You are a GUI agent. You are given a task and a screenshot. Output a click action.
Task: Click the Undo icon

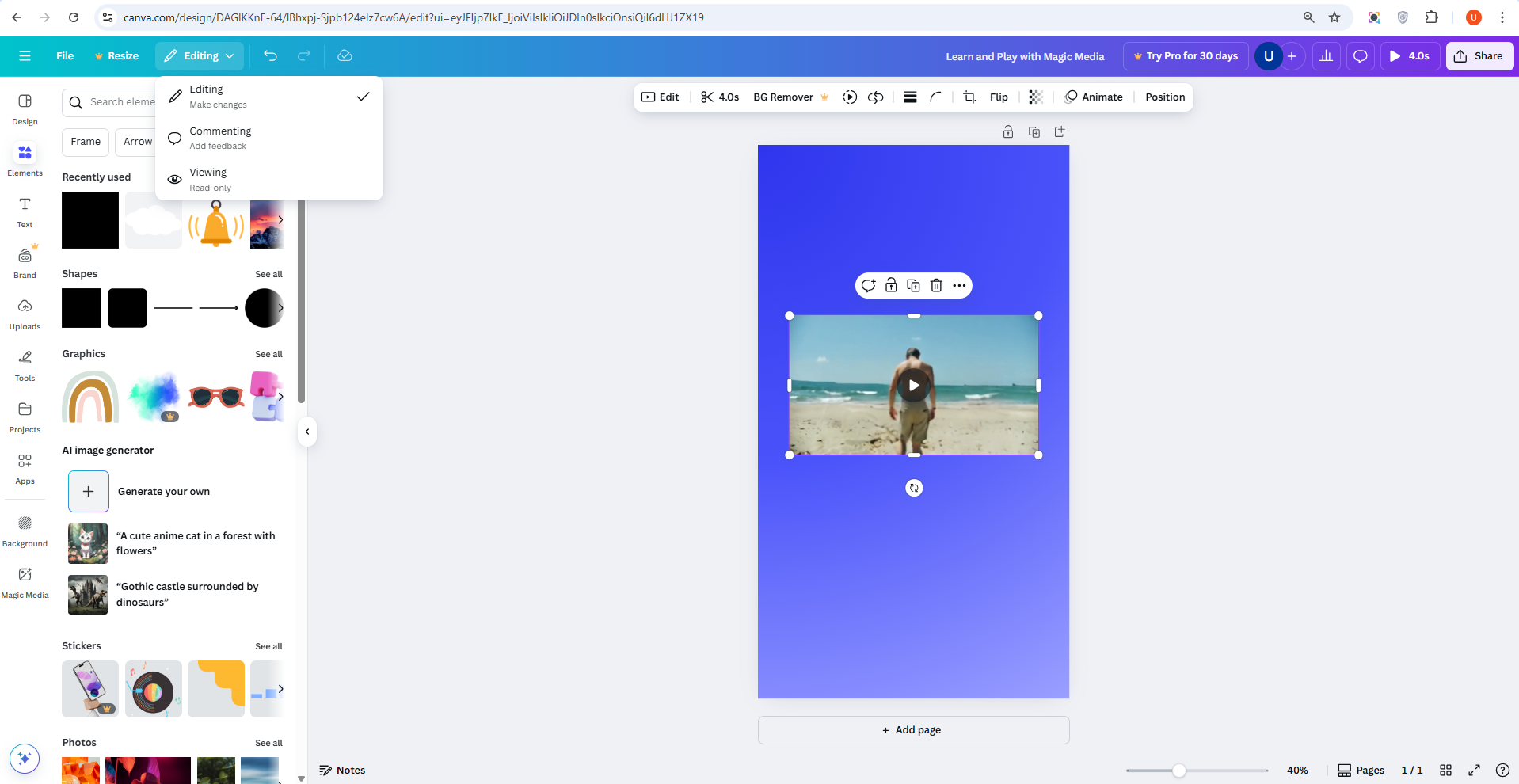tap(271, 55)
